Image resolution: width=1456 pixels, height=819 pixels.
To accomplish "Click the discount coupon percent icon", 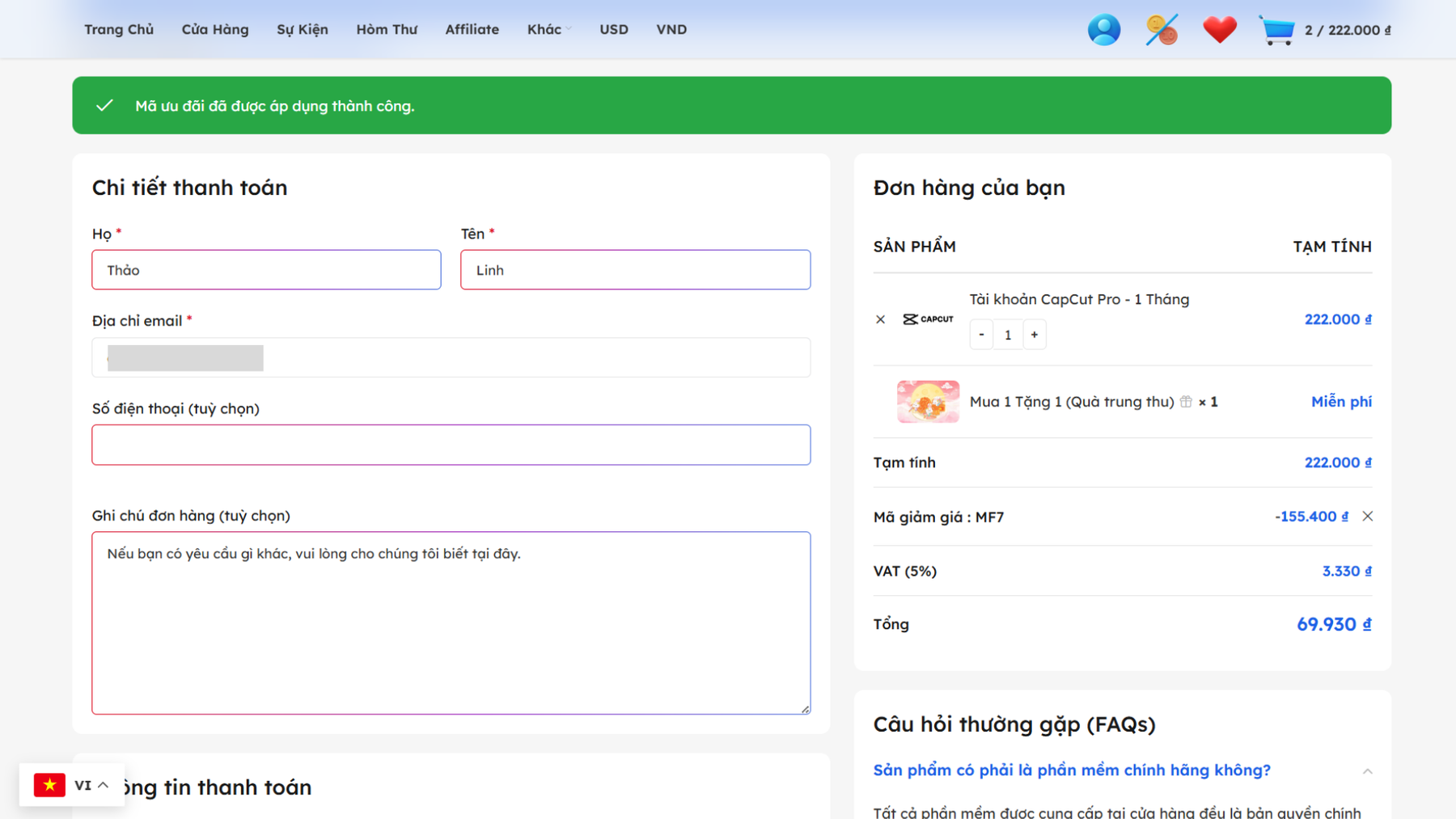I will click(1162, 30).
